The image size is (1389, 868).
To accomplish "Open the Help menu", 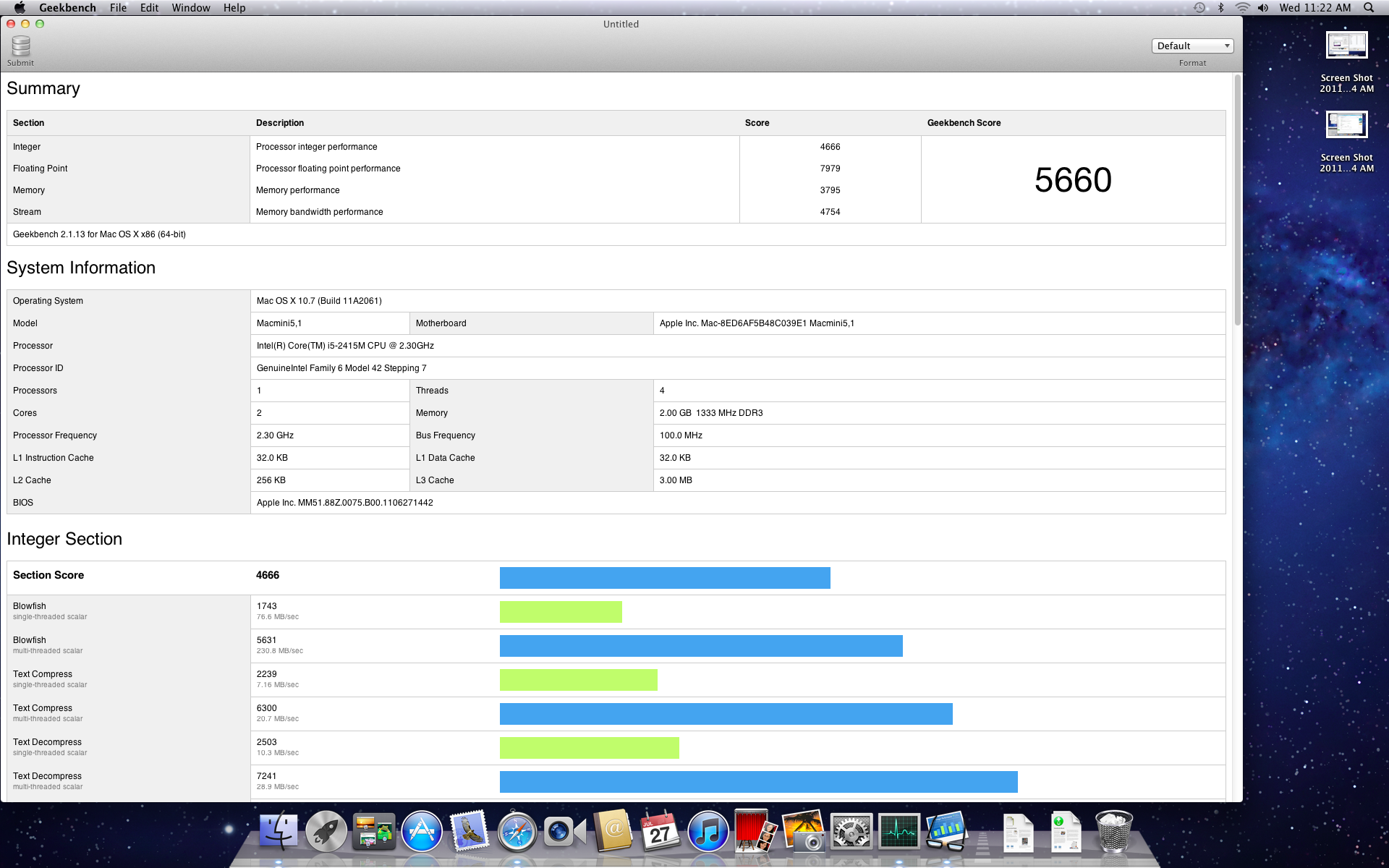I will pos(234,7).
